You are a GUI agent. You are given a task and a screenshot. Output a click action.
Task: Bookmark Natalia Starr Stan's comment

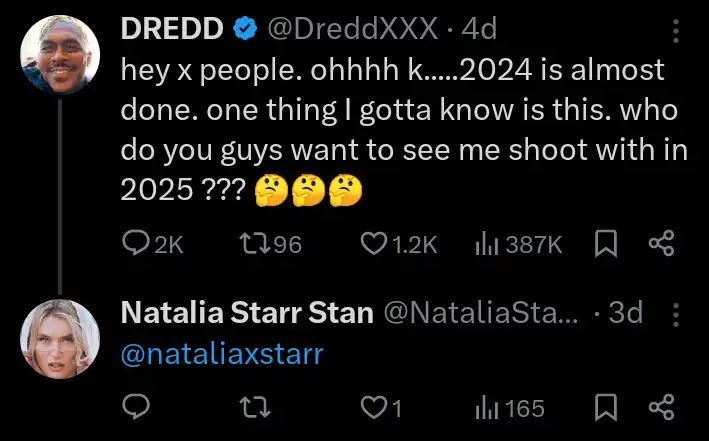point(606,408)
